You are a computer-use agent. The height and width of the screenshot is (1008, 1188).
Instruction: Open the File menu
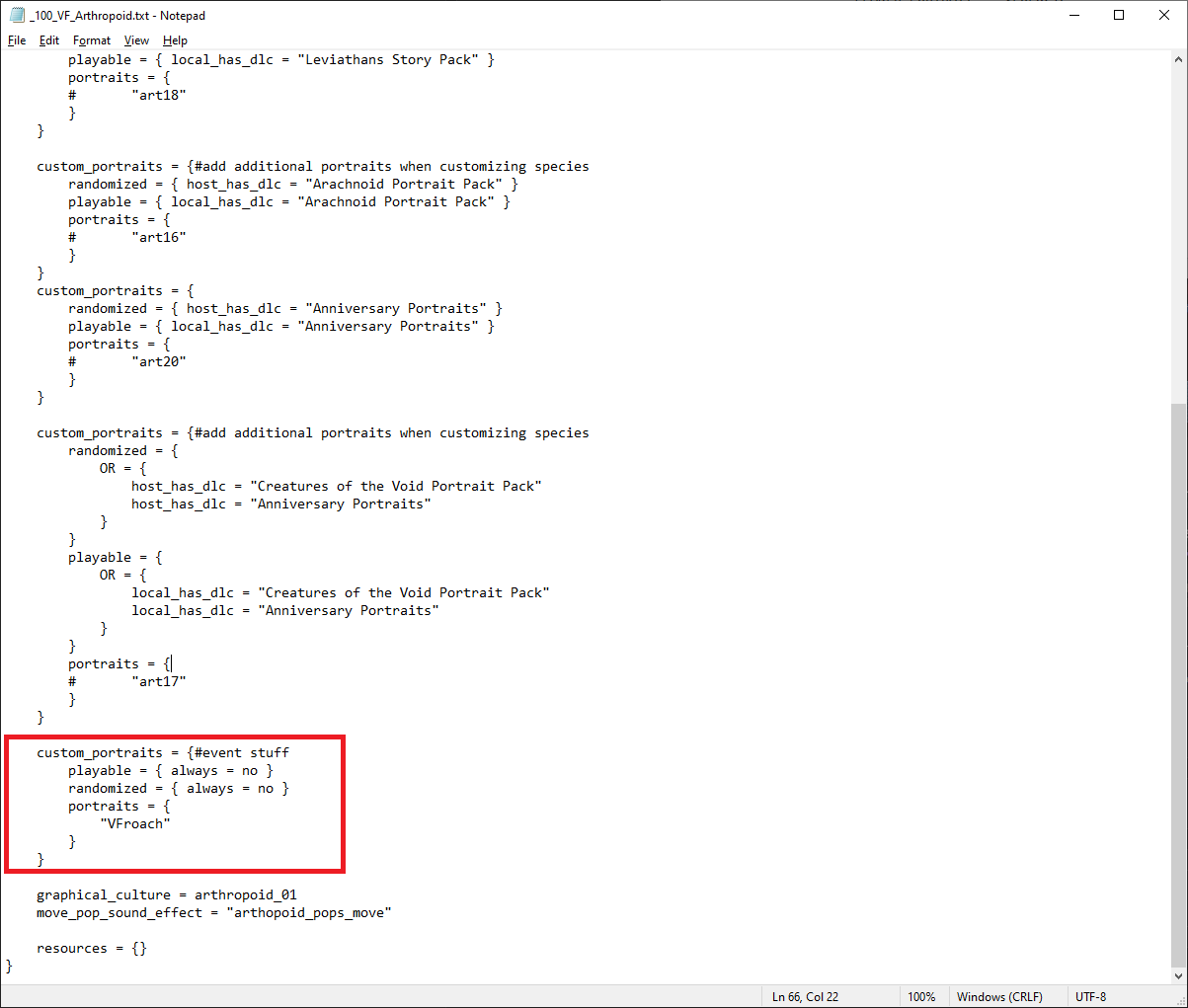click(17, 40)
